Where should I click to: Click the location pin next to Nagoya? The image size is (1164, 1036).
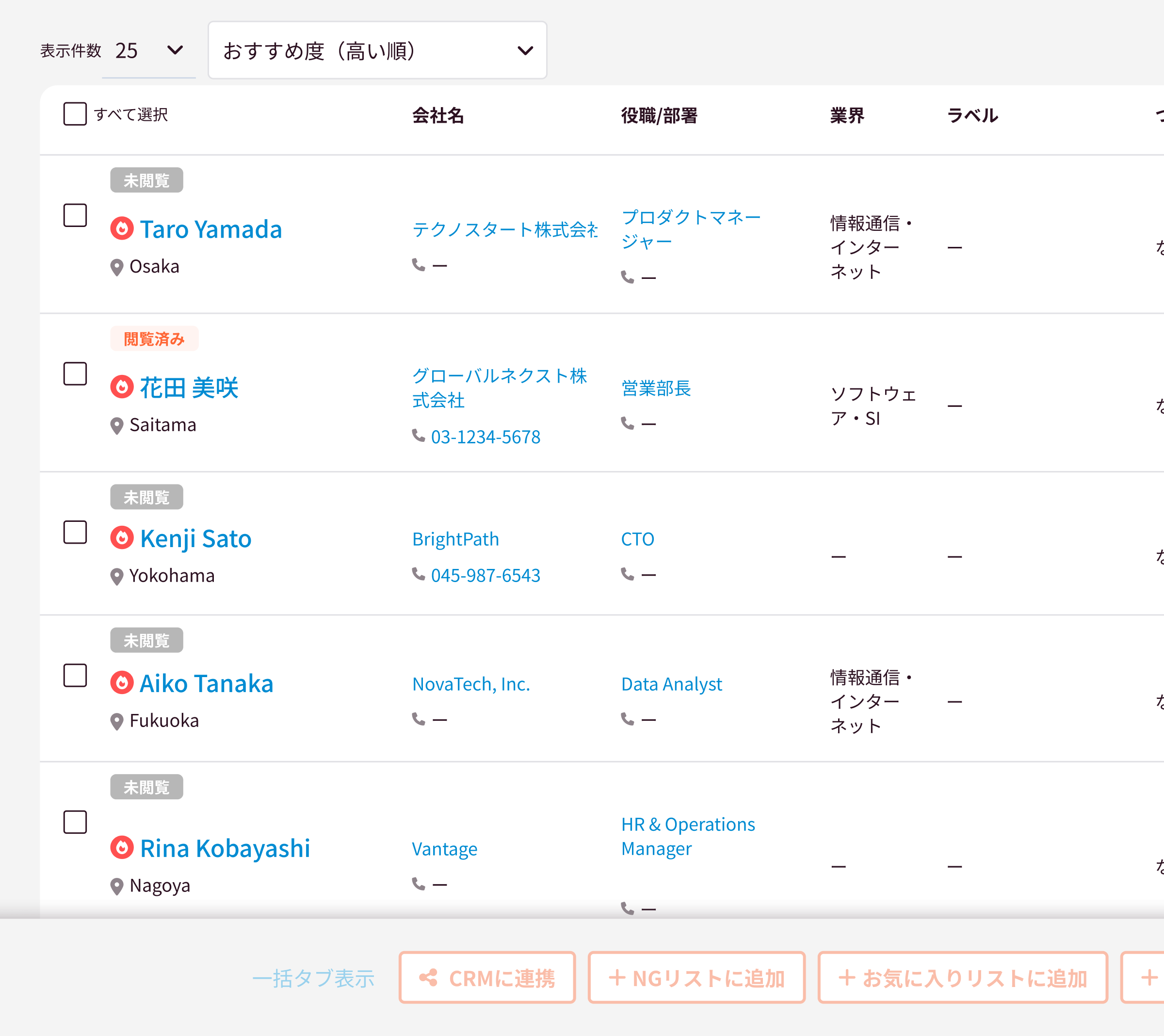(117, 886)
